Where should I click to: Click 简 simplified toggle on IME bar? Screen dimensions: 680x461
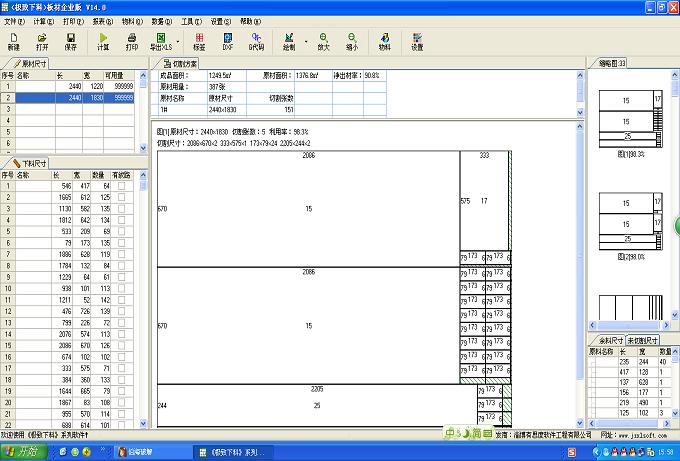pos(477,433)
